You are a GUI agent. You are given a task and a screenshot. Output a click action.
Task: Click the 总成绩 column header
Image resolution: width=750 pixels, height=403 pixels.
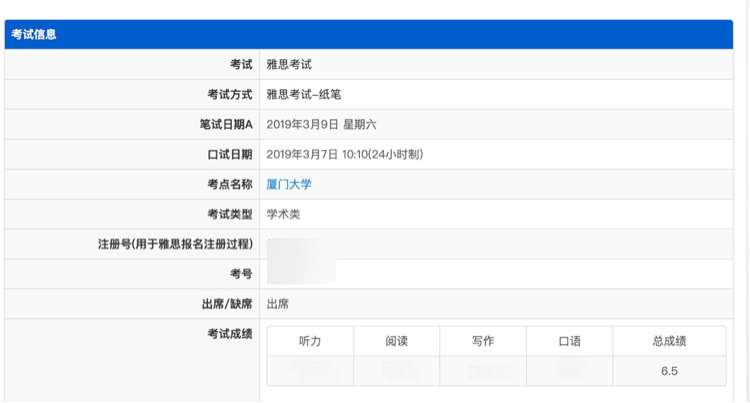[669, 341]
